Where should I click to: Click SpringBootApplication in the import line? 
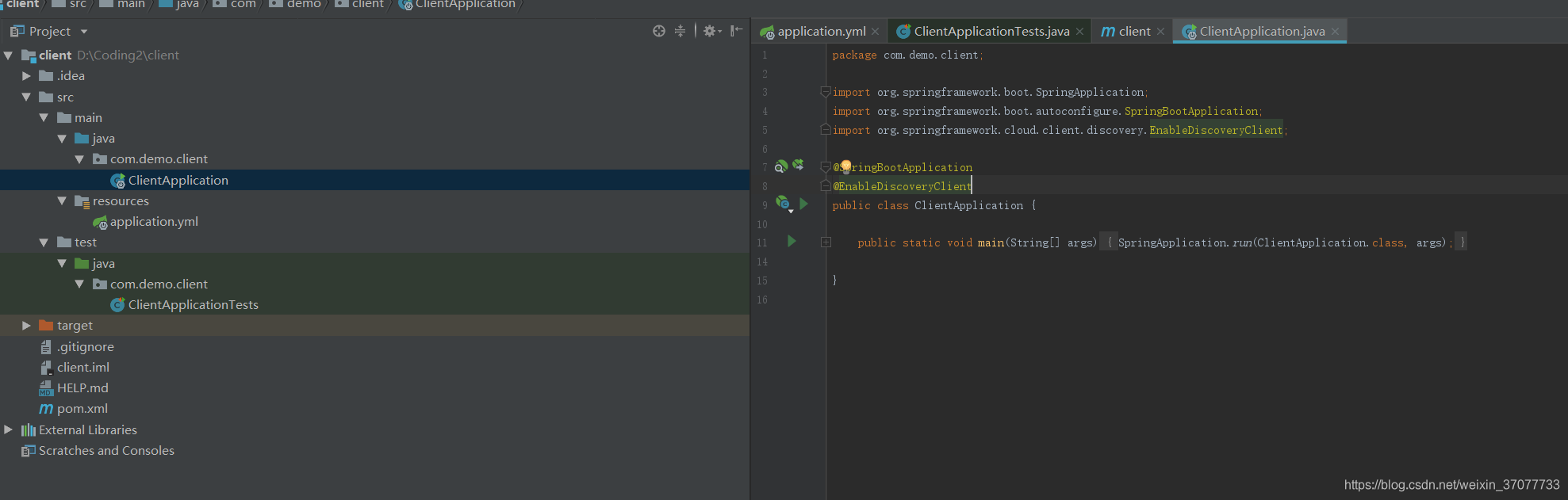(1191, 111)
